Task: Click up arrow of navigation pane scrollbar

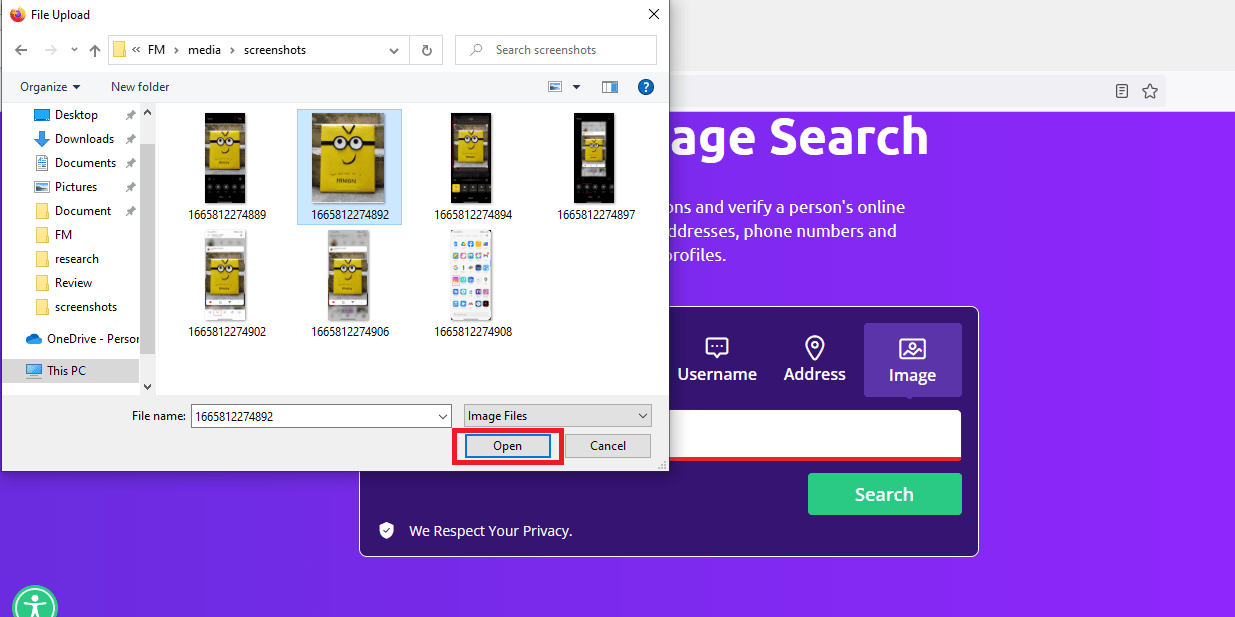Action: [148, 112]
